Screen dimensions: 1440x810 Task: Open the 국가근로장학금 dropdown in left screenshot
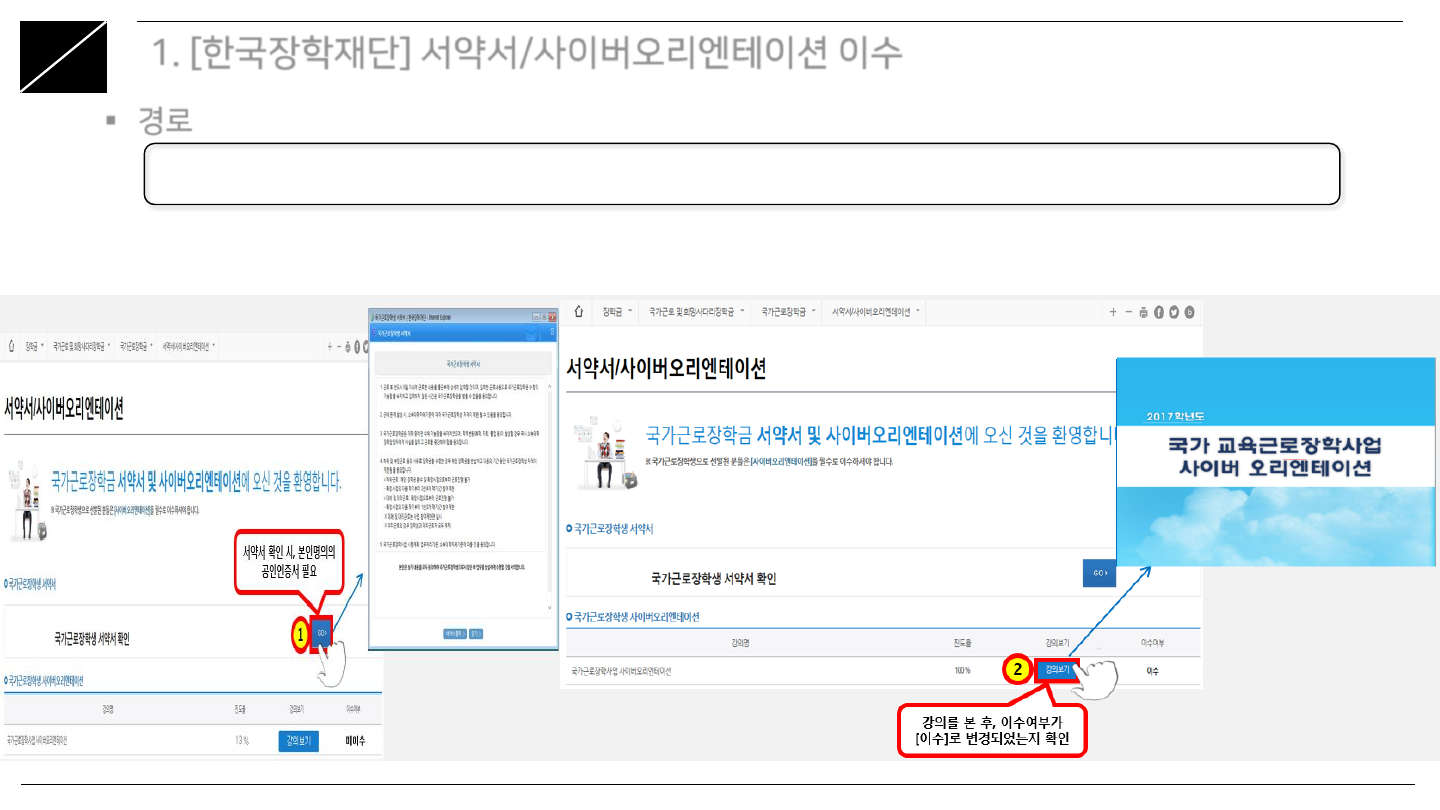click(136, 346)
